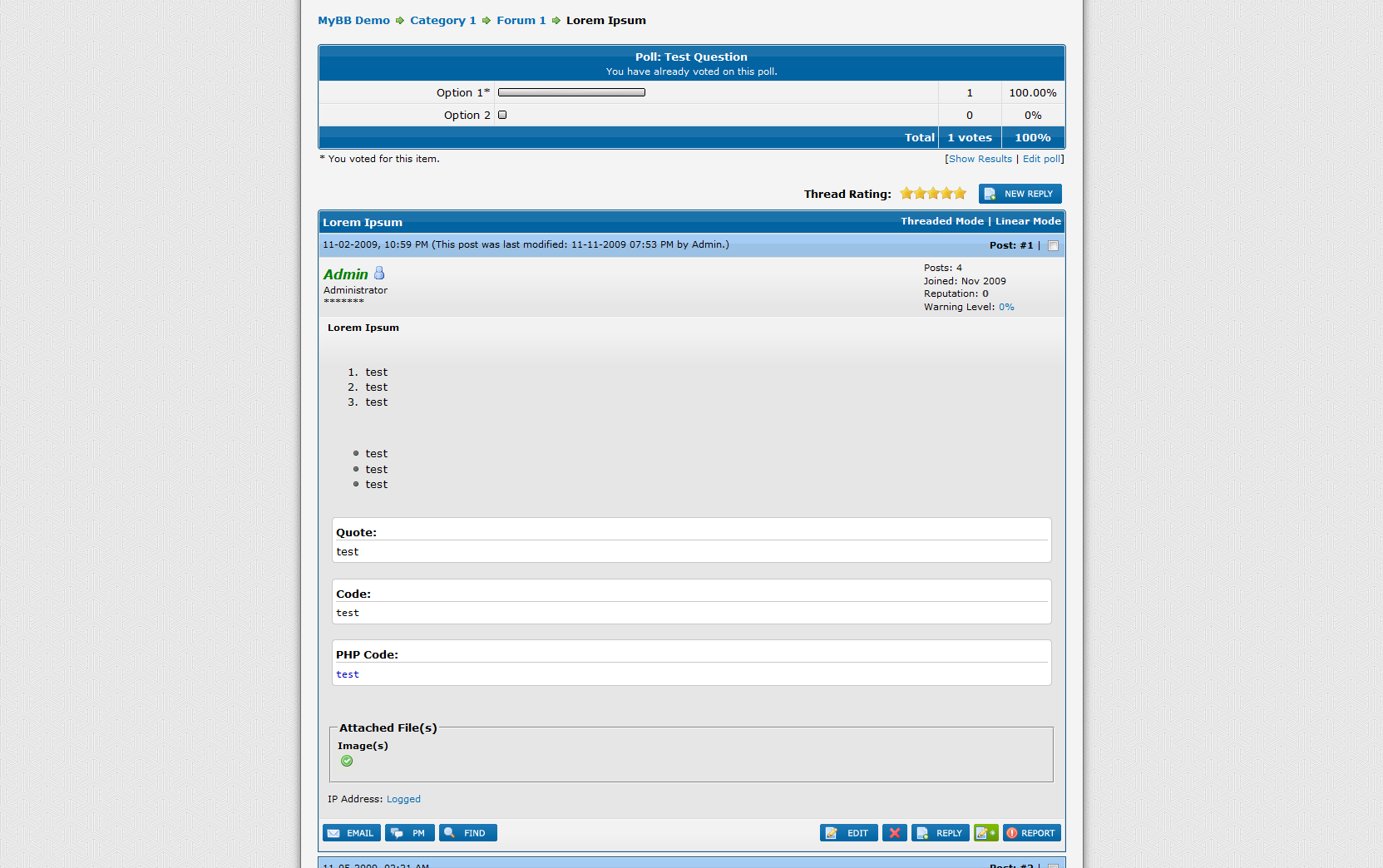
Task: Open private message with the PM button
Action: [409, 833]
